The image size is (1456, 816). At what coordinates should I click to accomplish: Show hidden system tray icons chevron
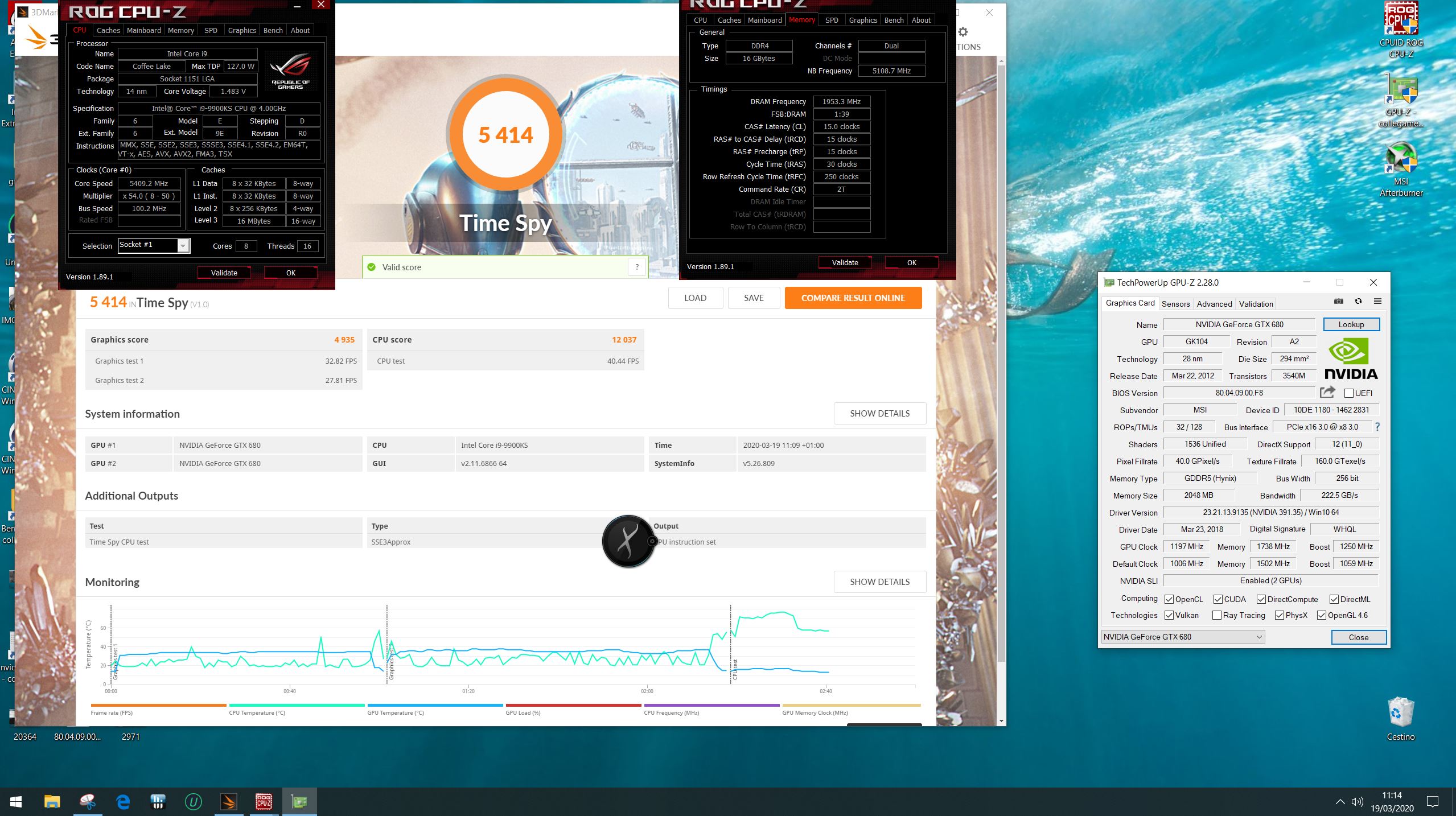point(1340,802)
